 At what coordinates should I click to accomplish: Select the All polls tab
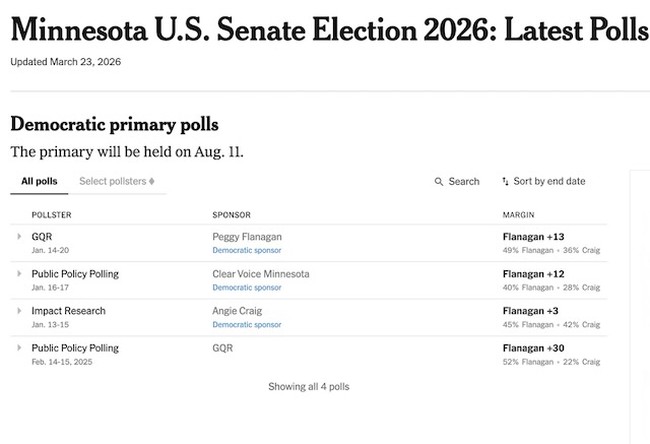click(x=39, y=181)
